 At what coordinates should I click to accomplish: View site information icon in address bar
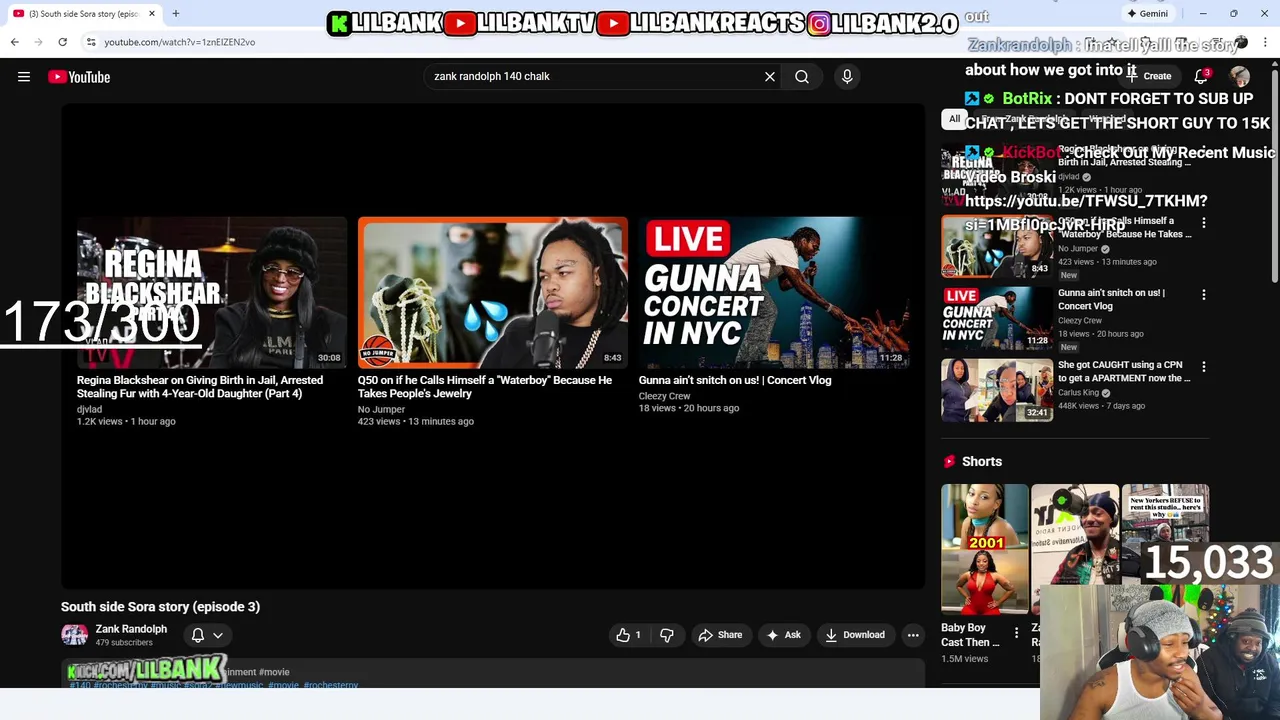[90, 42]
